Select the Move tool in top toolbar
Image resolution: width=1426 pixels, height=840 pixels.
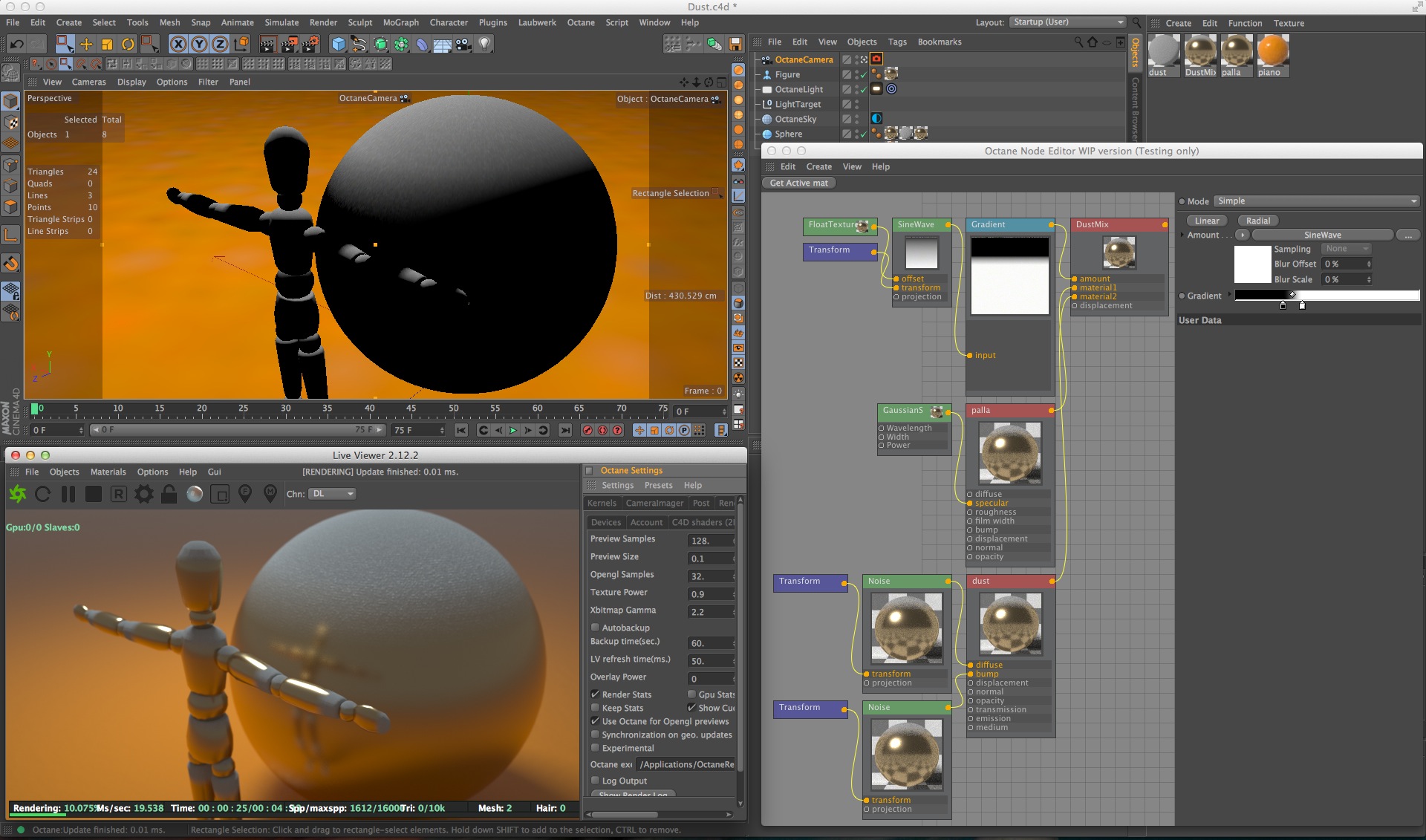pyautogui.click(x=86, y=44)
